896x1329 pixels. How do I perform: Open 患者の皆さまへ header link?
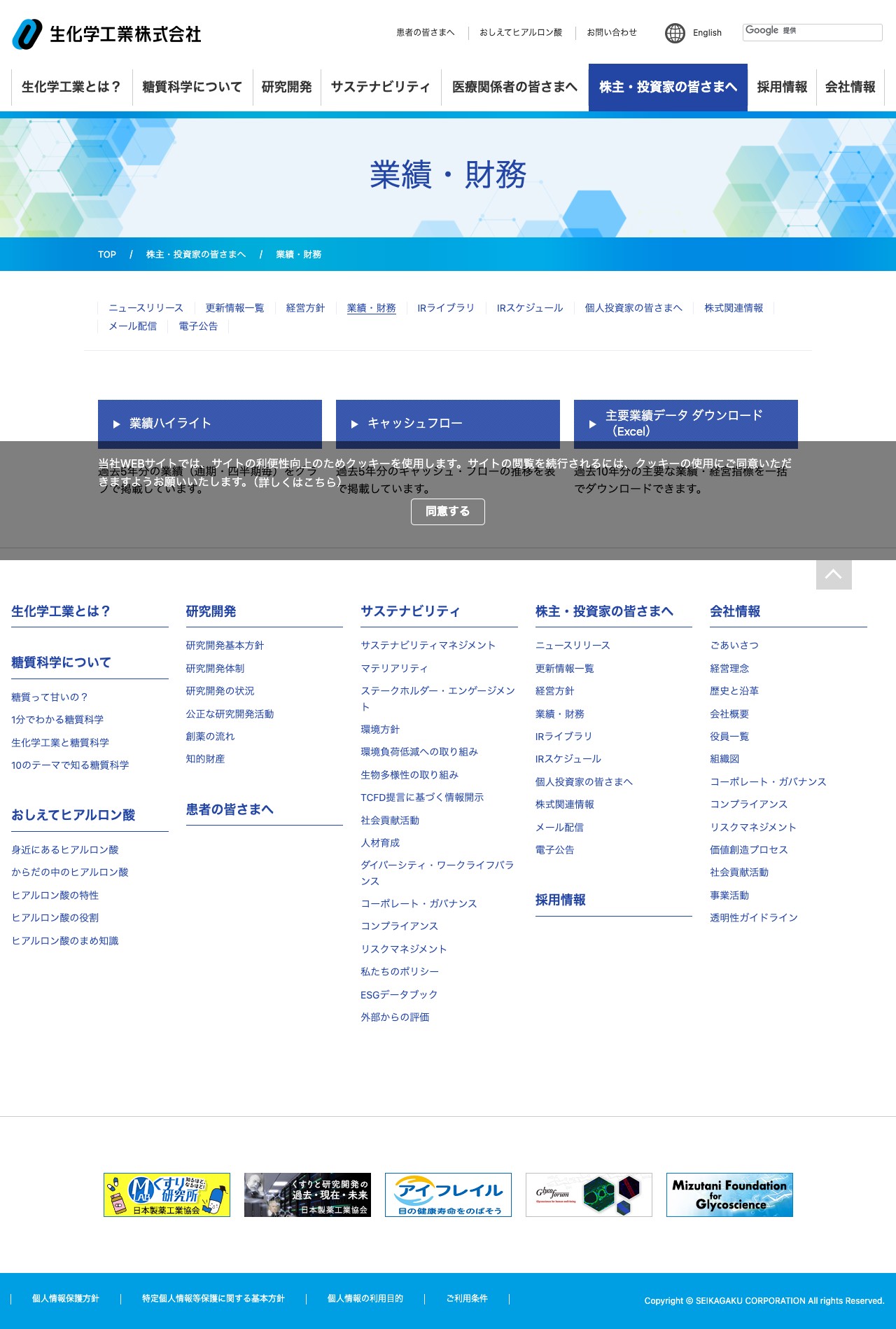(x=426, y=32)
